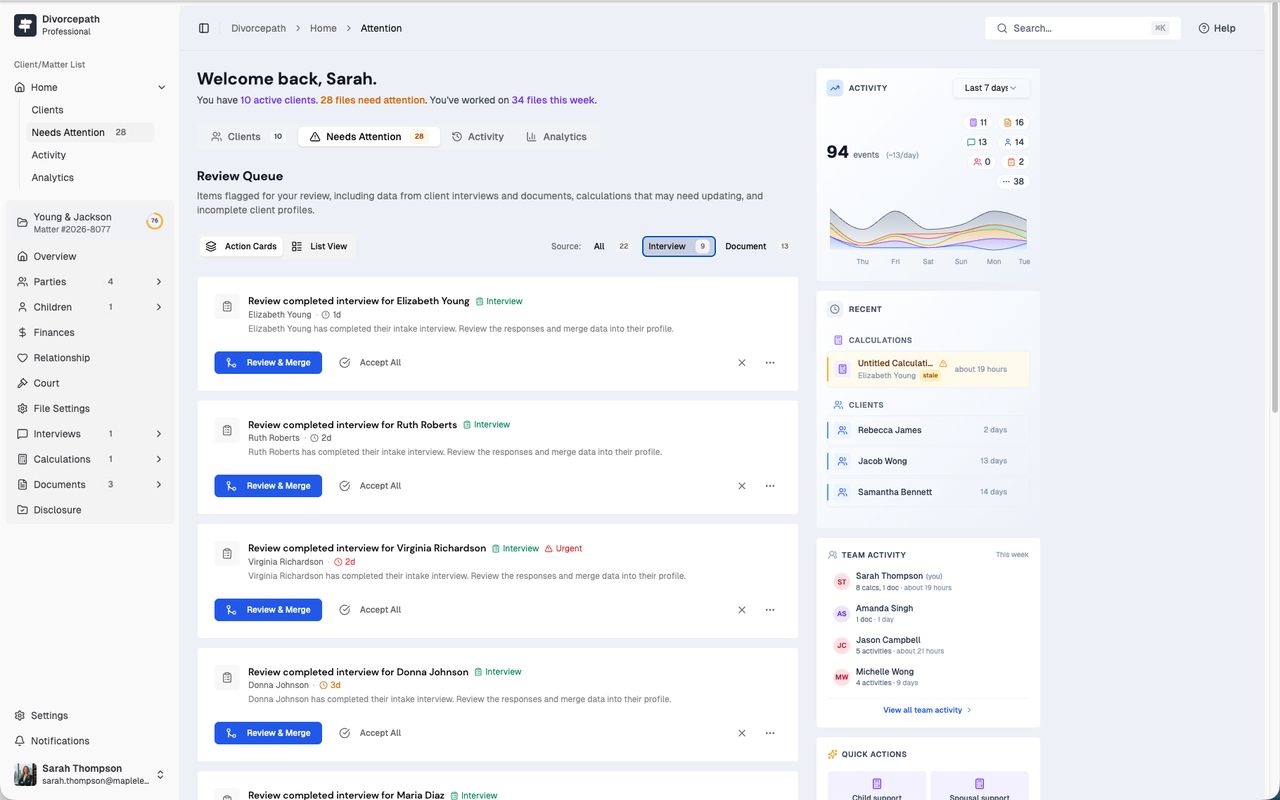The image size is (1280, 800).
Task: Open Court using the gavel icon
Action: click(x=23, y=383)
